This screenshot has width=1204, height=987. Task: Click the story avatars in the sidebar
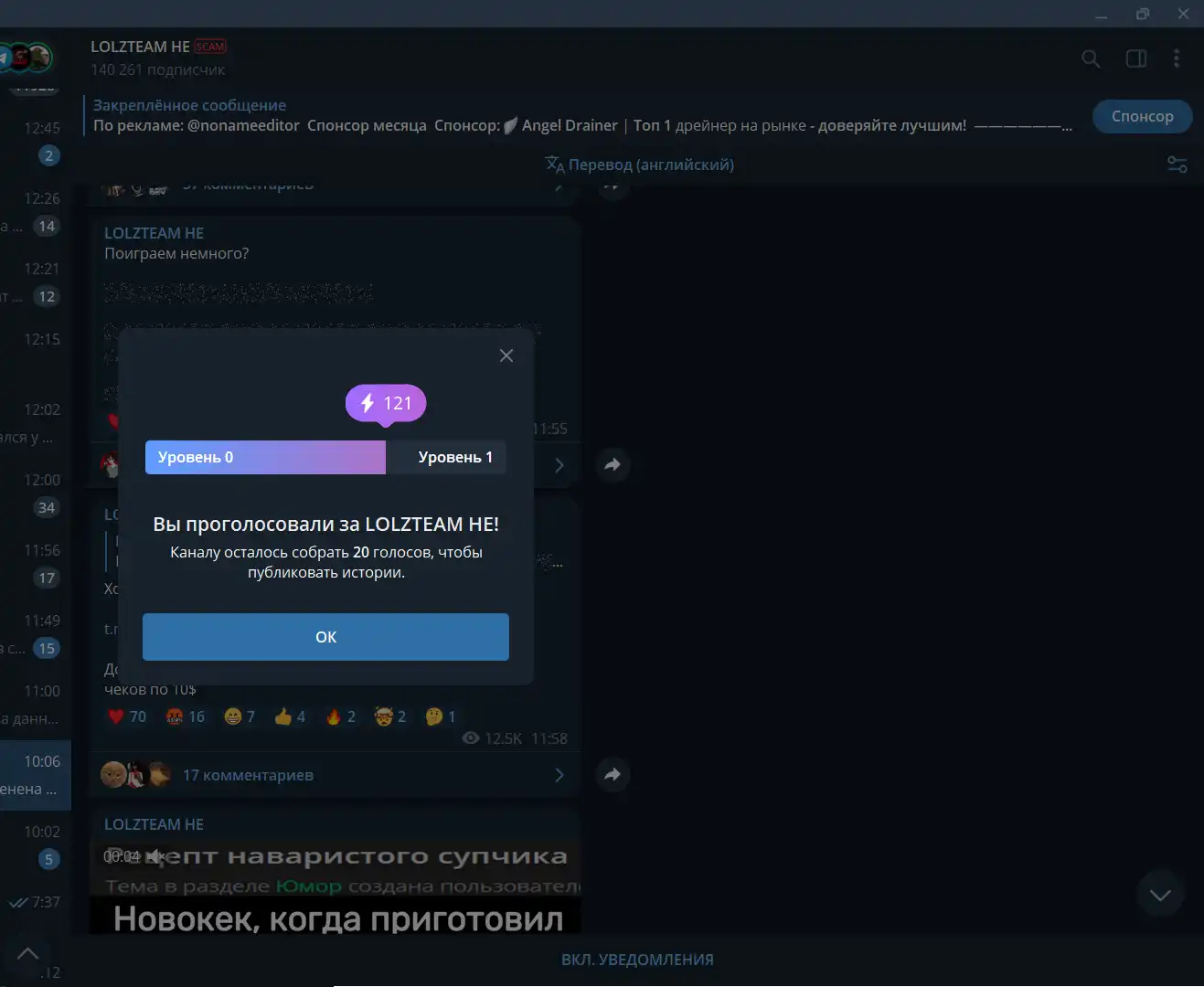pyautogui.click(x=26, y=58)
